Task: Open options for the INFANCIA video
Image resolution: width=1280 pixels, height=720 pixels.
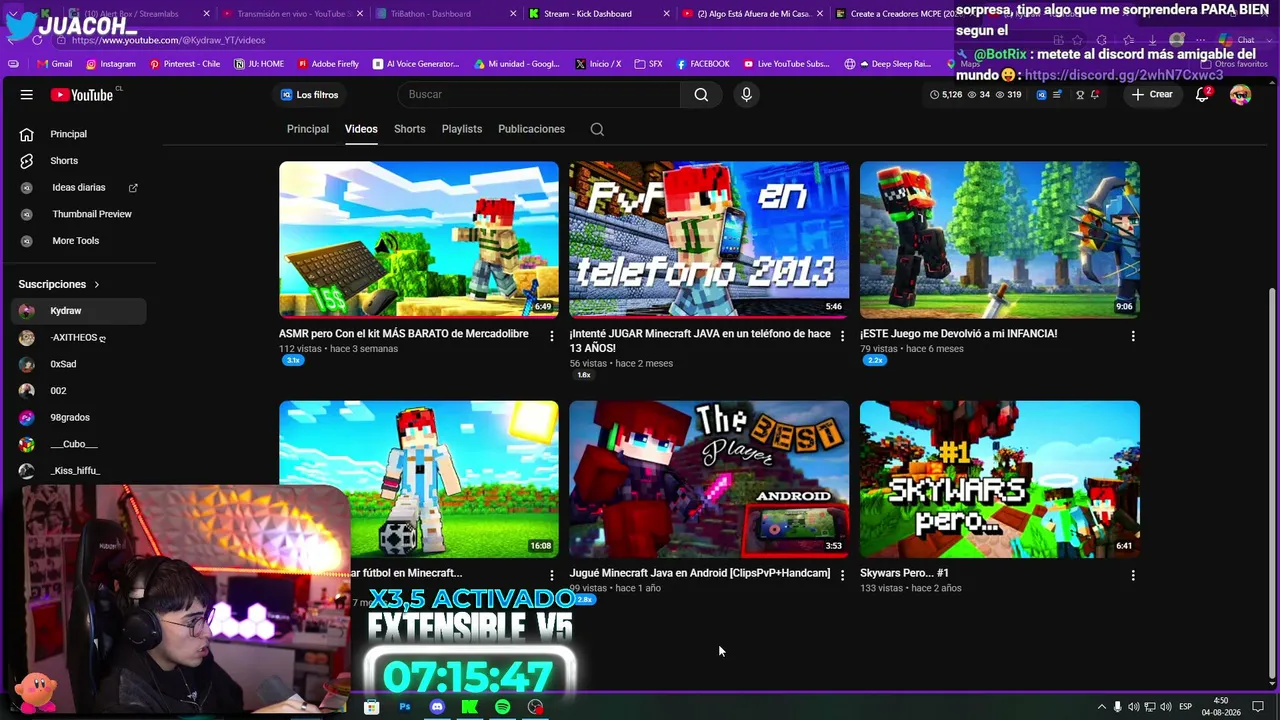Action: 1133,336
